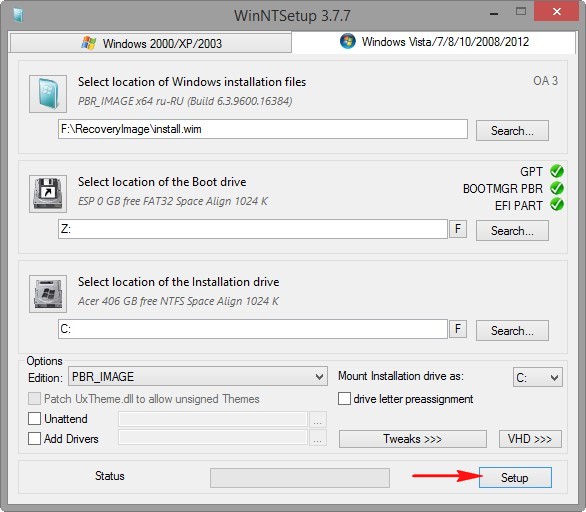
Task: Click the F format button beside Z: drive
Action: 458,229
